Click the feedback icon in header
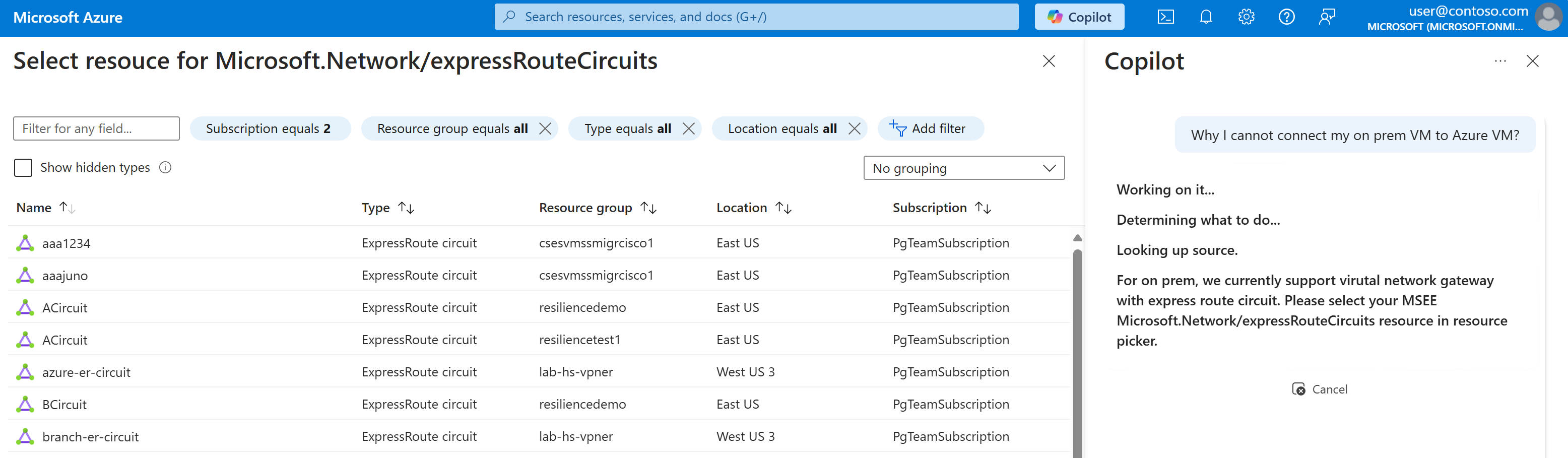This screenshot has height=458, width=1568. point(1327,17)
